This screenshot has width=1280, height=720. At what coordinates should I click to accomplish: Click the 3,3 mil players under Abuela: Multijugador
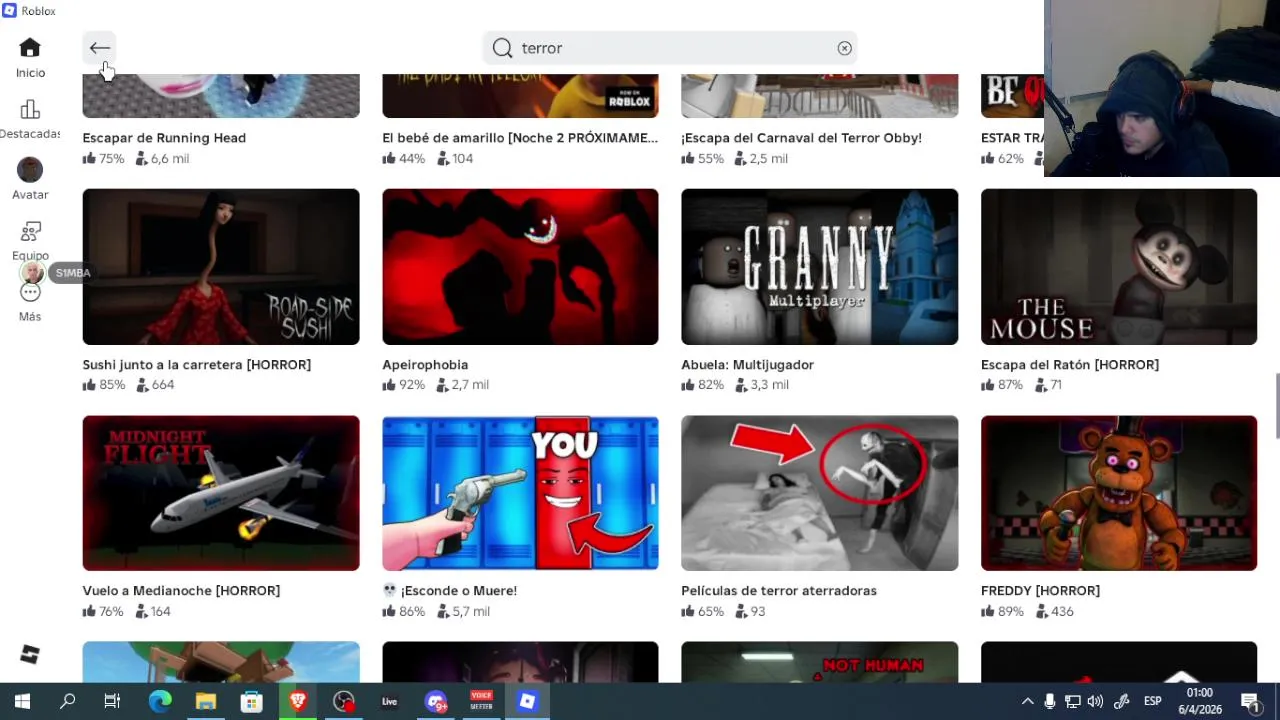762,385
